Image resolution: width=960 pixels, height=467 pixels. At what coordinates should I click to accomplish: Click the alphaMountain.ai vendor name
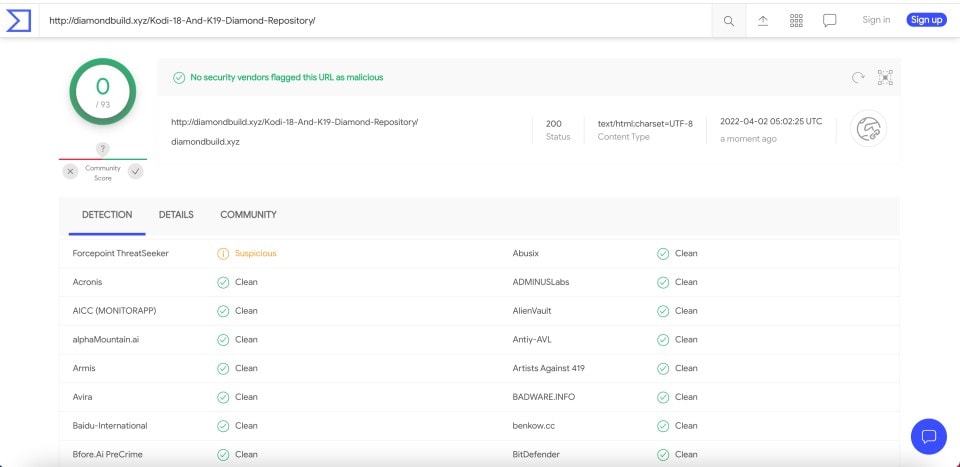106,340
